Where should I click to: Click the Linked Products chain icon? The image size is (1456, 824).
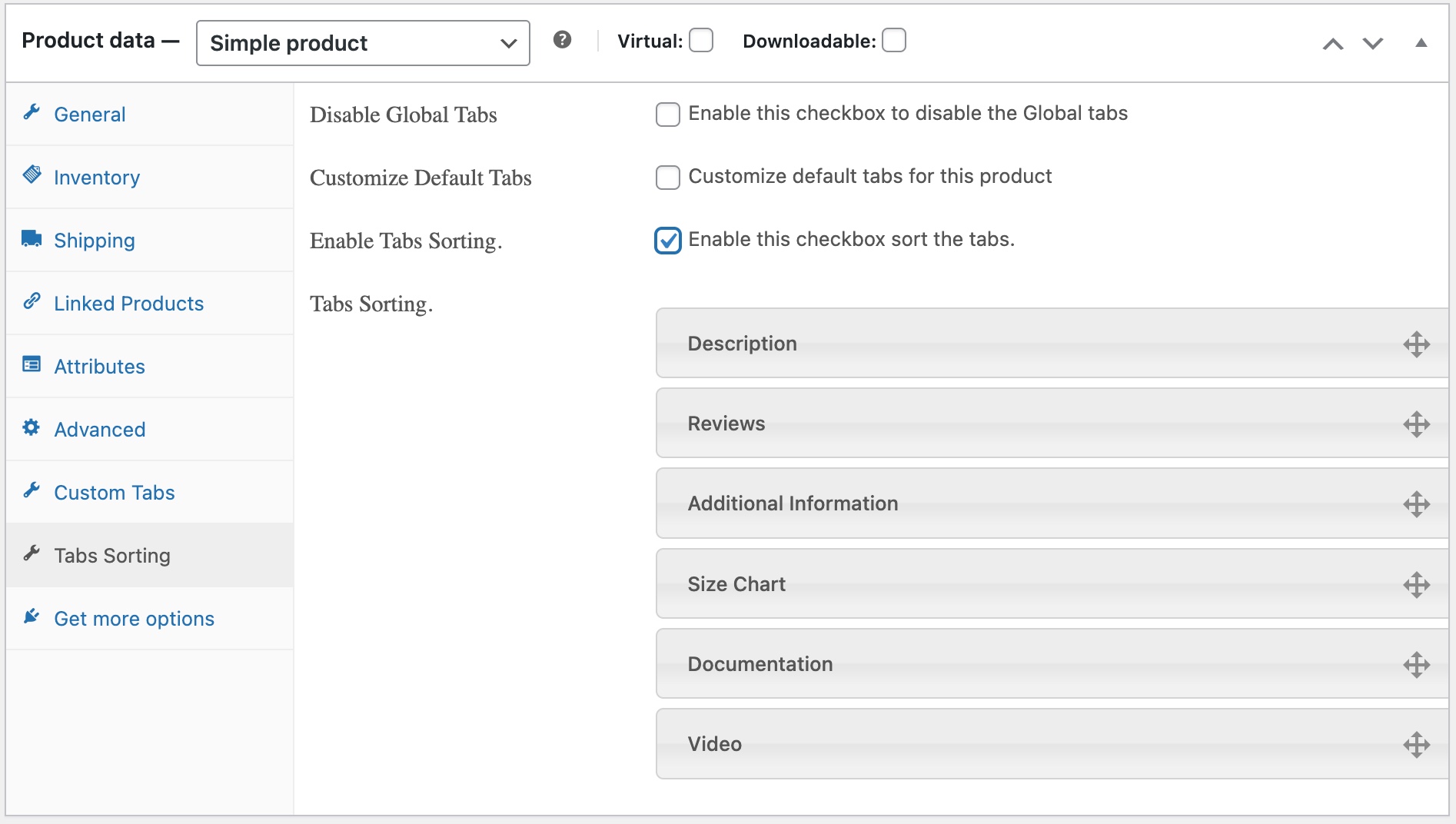[32, 301]
